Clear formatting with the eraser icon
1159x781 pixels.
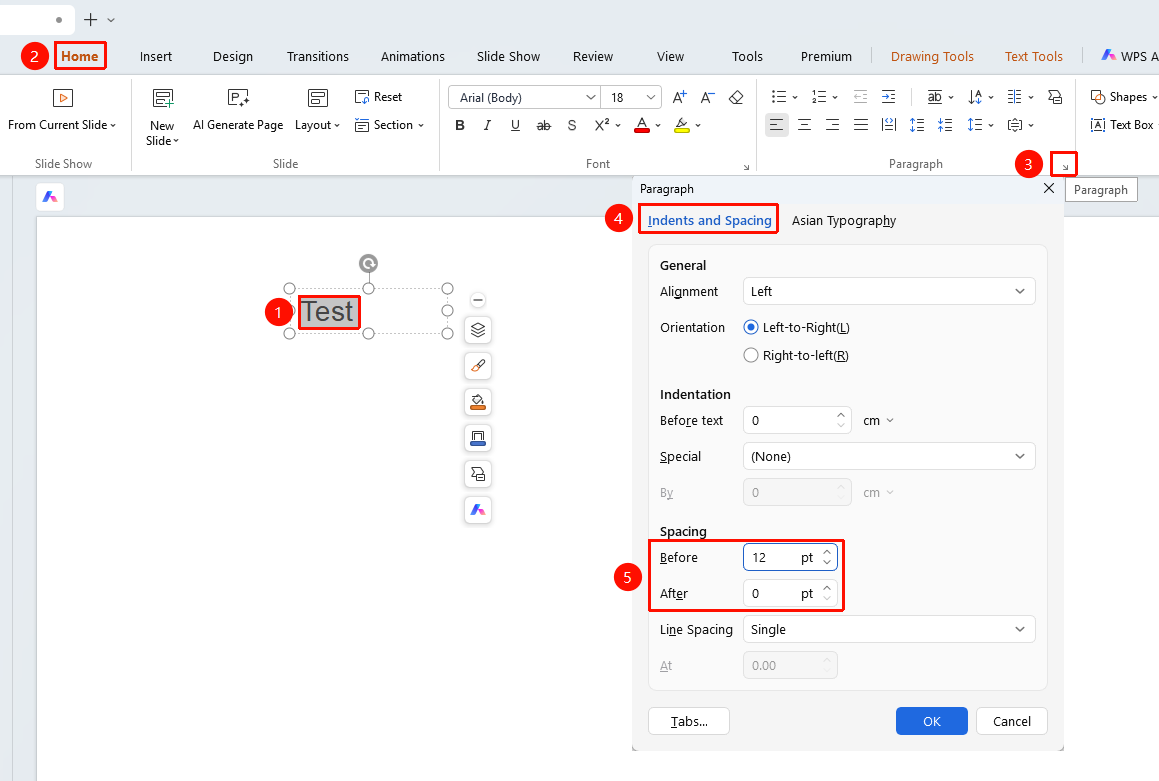tap(735, 98)
